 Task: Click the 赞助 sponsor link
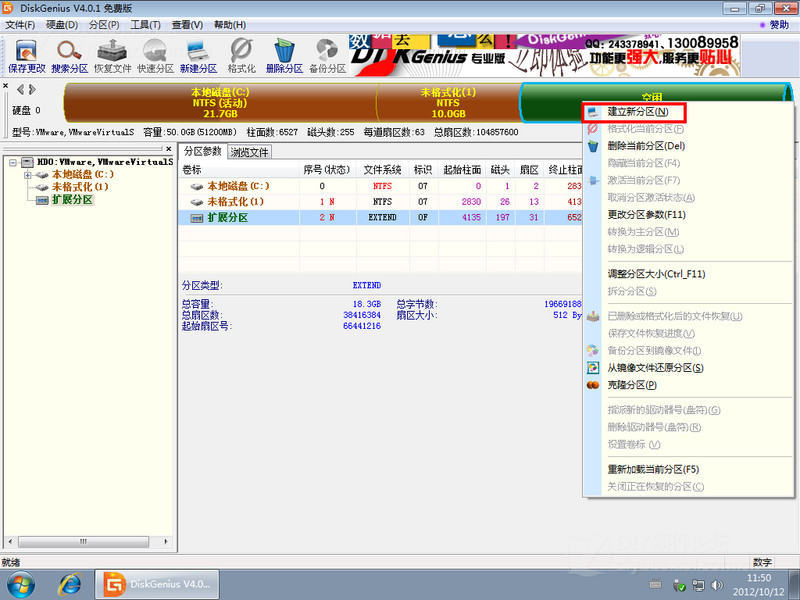click(778, 24)
